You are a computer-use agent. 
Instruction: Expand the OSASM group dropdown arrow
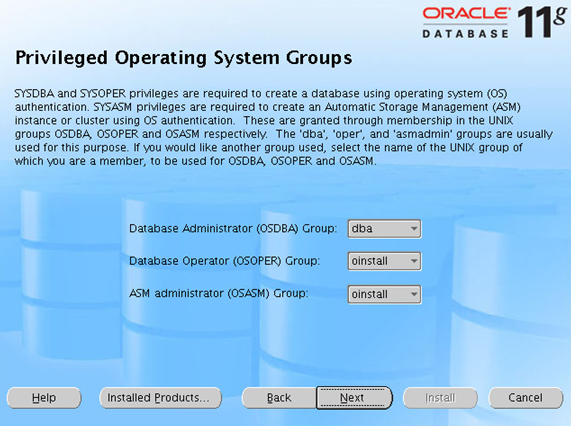tap(414, 294)
